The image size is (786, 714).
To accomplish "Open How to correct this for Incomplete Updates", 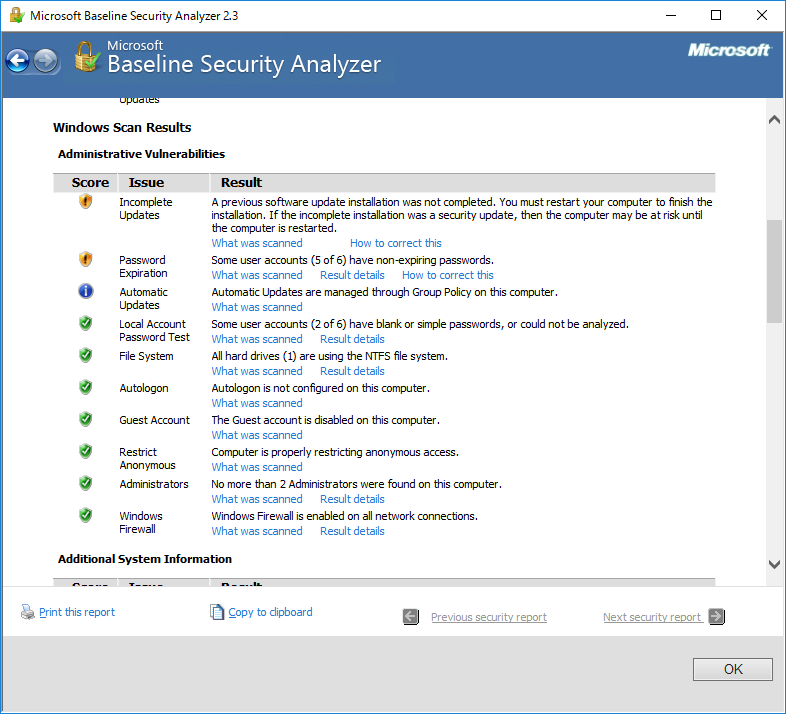I will (x=396, y=243).
